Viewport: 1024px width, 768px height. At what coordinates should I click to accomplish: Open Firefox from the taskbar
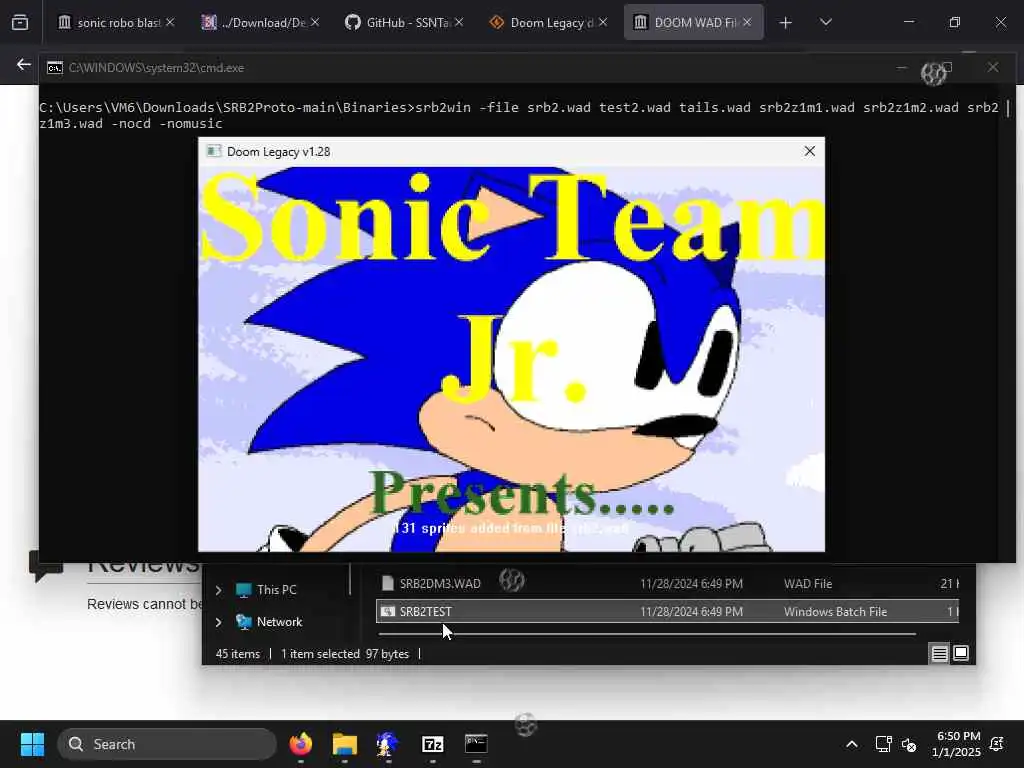click(300, 744)
